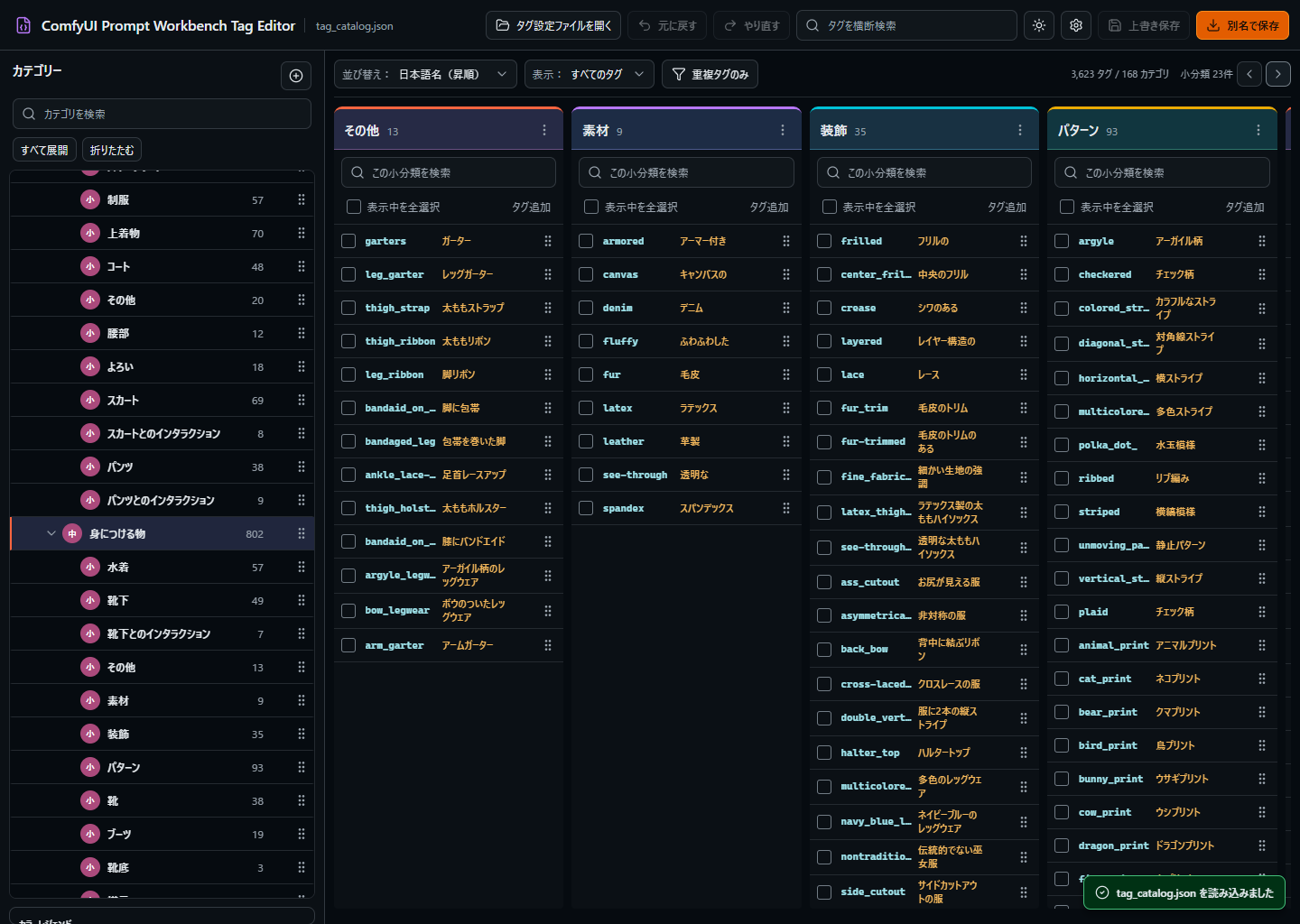Select コート category in tree

[162, 266]
